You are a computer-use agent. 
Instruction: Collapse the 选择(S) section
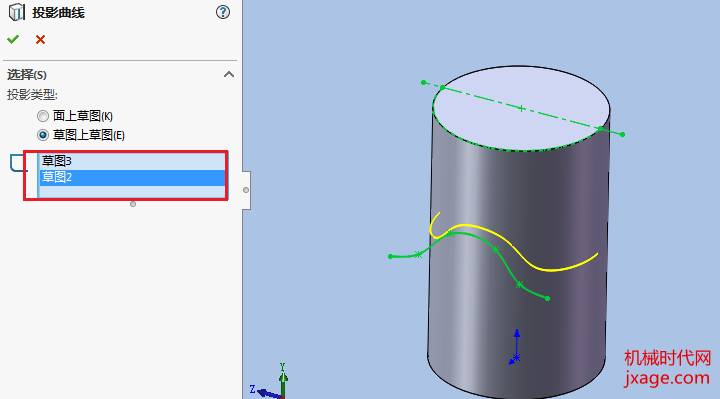click(x=229, y=74)
